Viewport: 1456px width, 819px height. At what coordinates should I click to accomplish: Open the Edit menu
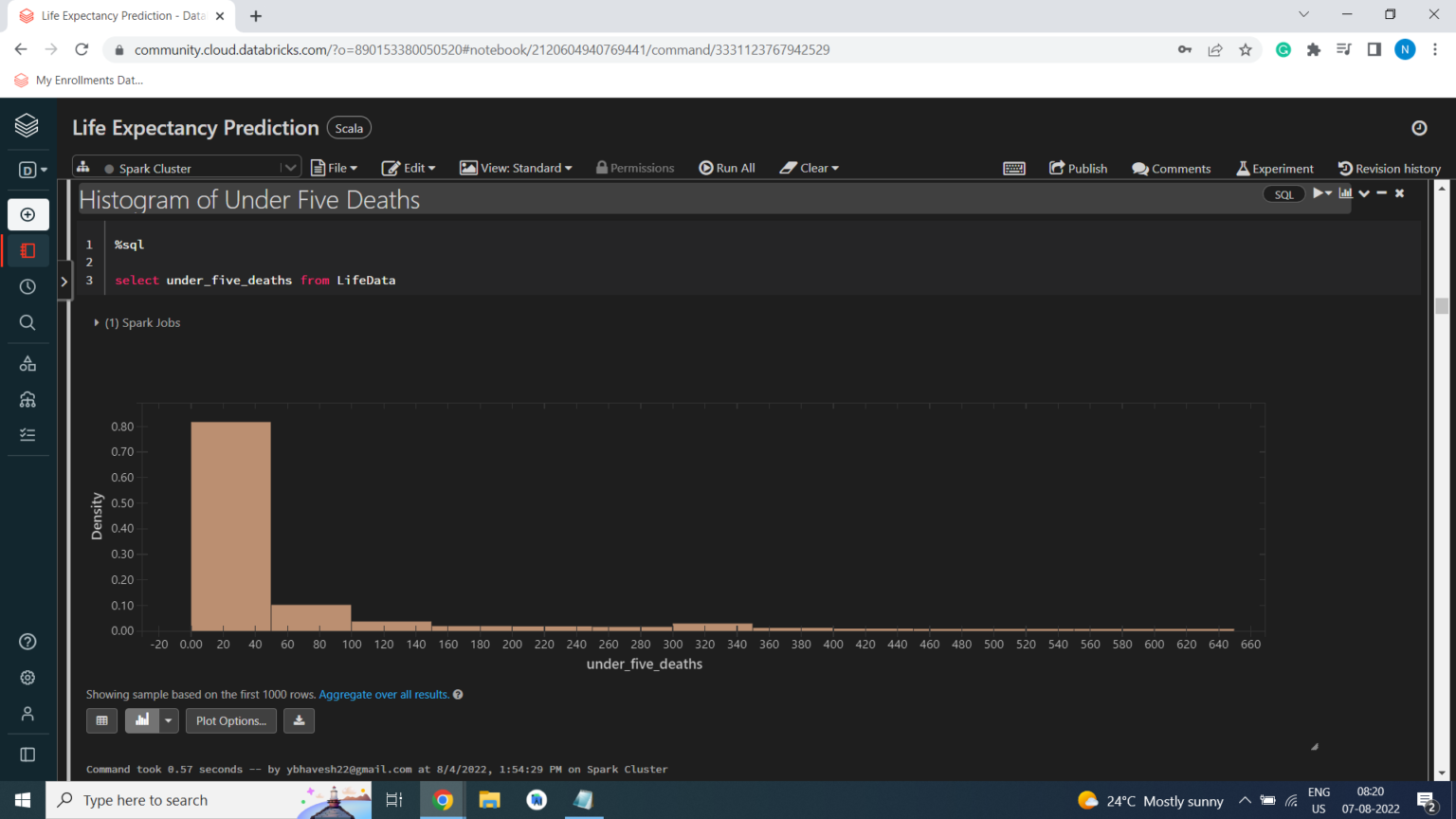point(409,168)
